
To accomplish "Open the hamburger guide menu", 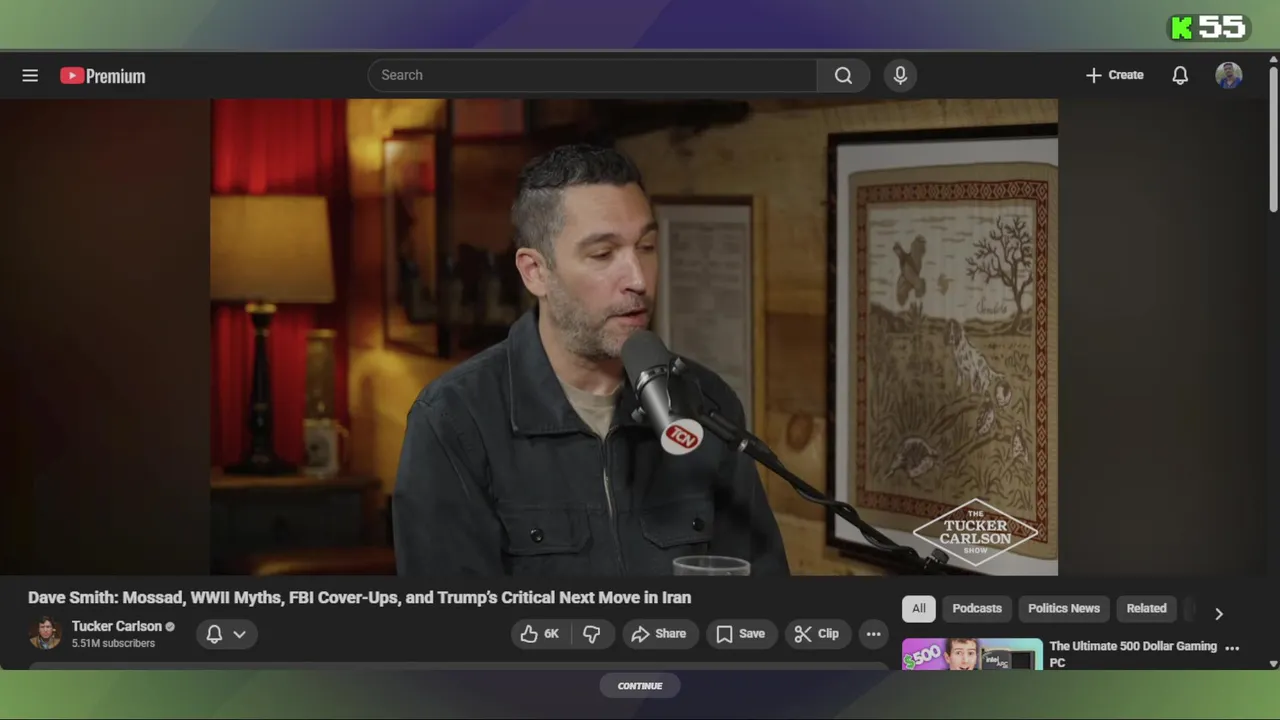I will pyautogui.click(x=30, y=76).
